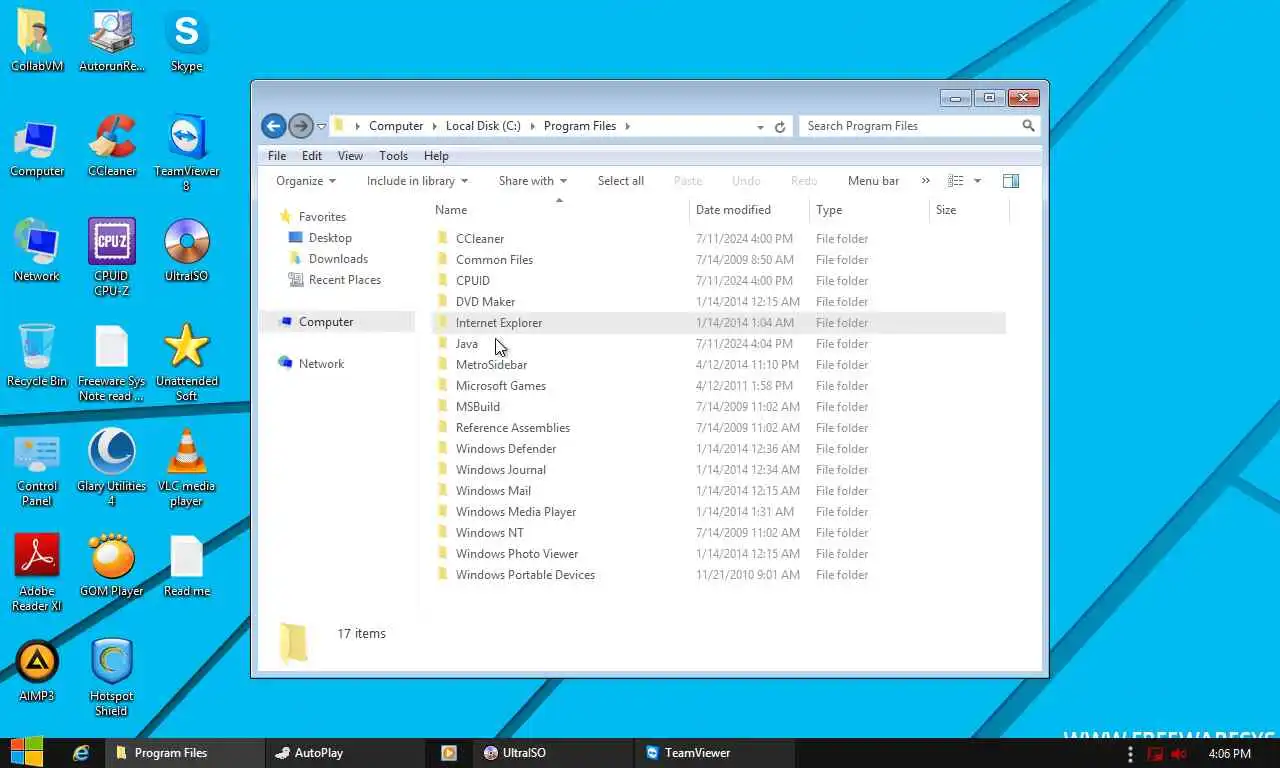Select the Freeware Sys Note desktop file

[112, 362]
